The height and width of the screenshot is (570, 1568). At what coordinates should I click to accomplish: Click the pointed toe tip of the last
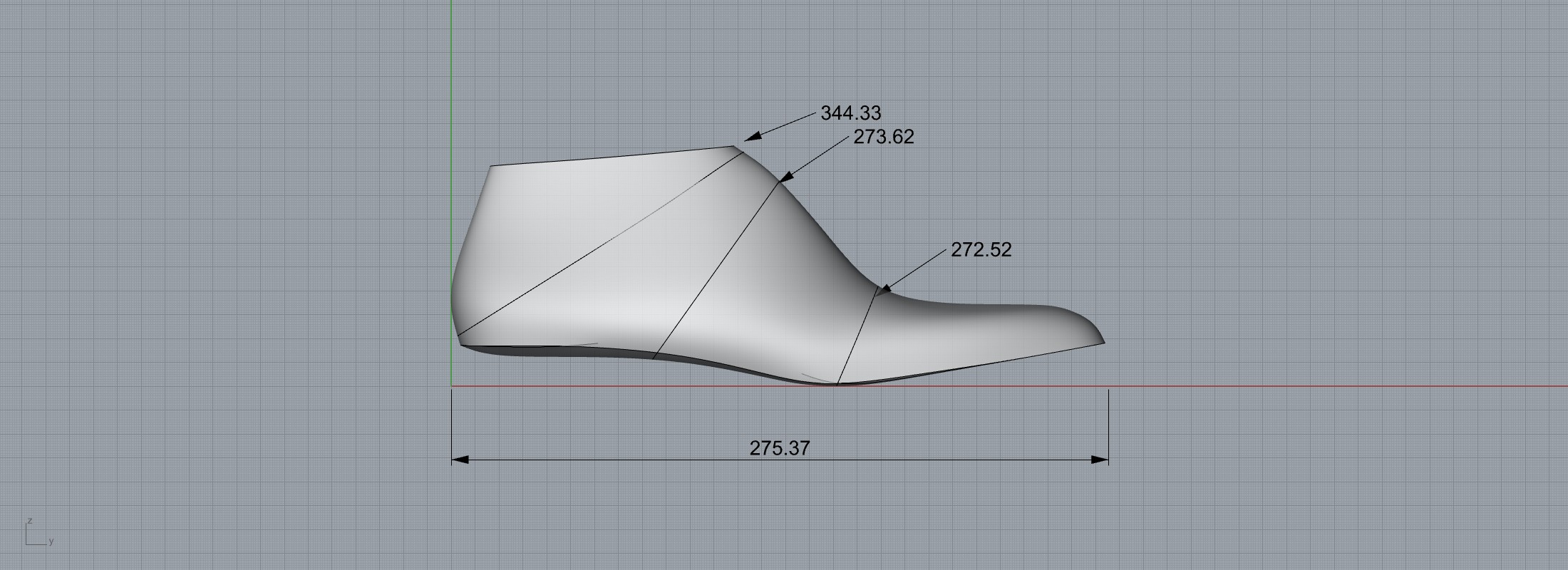(1103, 342)
